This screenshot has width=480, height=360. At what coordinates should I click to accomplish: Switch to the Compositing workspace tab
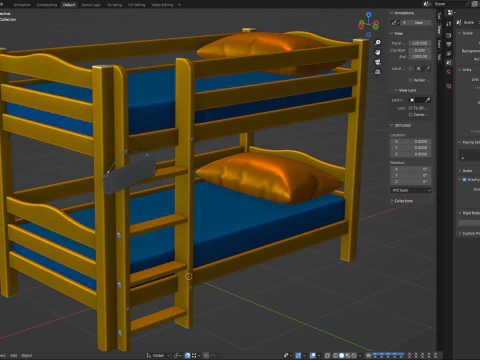pyautogui.click(x=47, y=5)
